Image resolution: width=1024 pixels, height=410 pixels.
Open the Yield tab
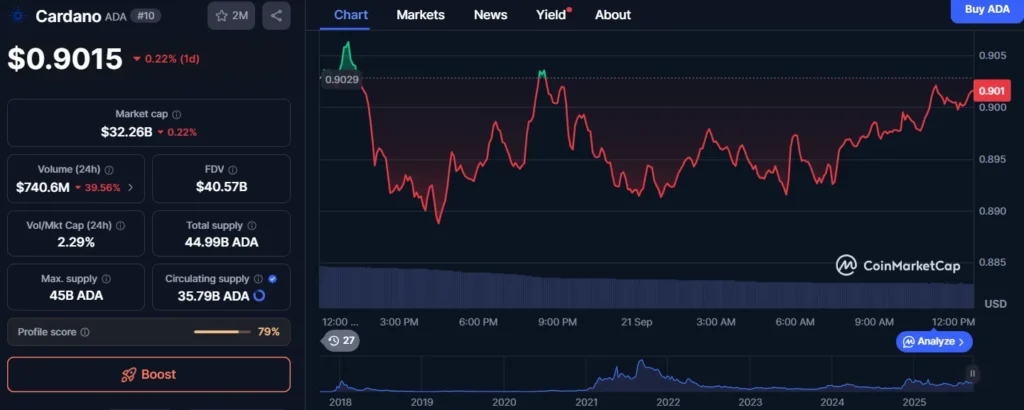coord(551,15)
